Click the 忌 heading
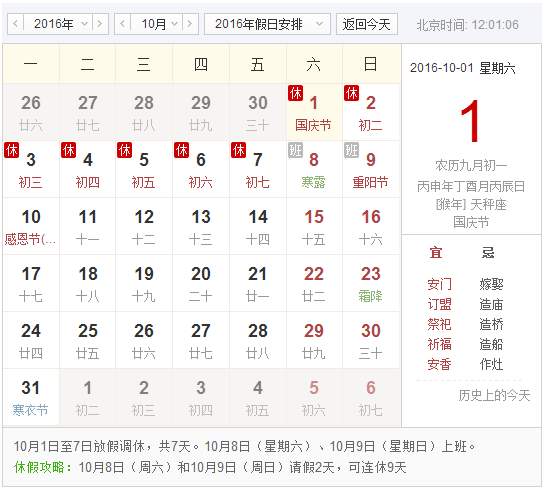The image size is (547, 490). pyautogui.click(x=488, y=252)
